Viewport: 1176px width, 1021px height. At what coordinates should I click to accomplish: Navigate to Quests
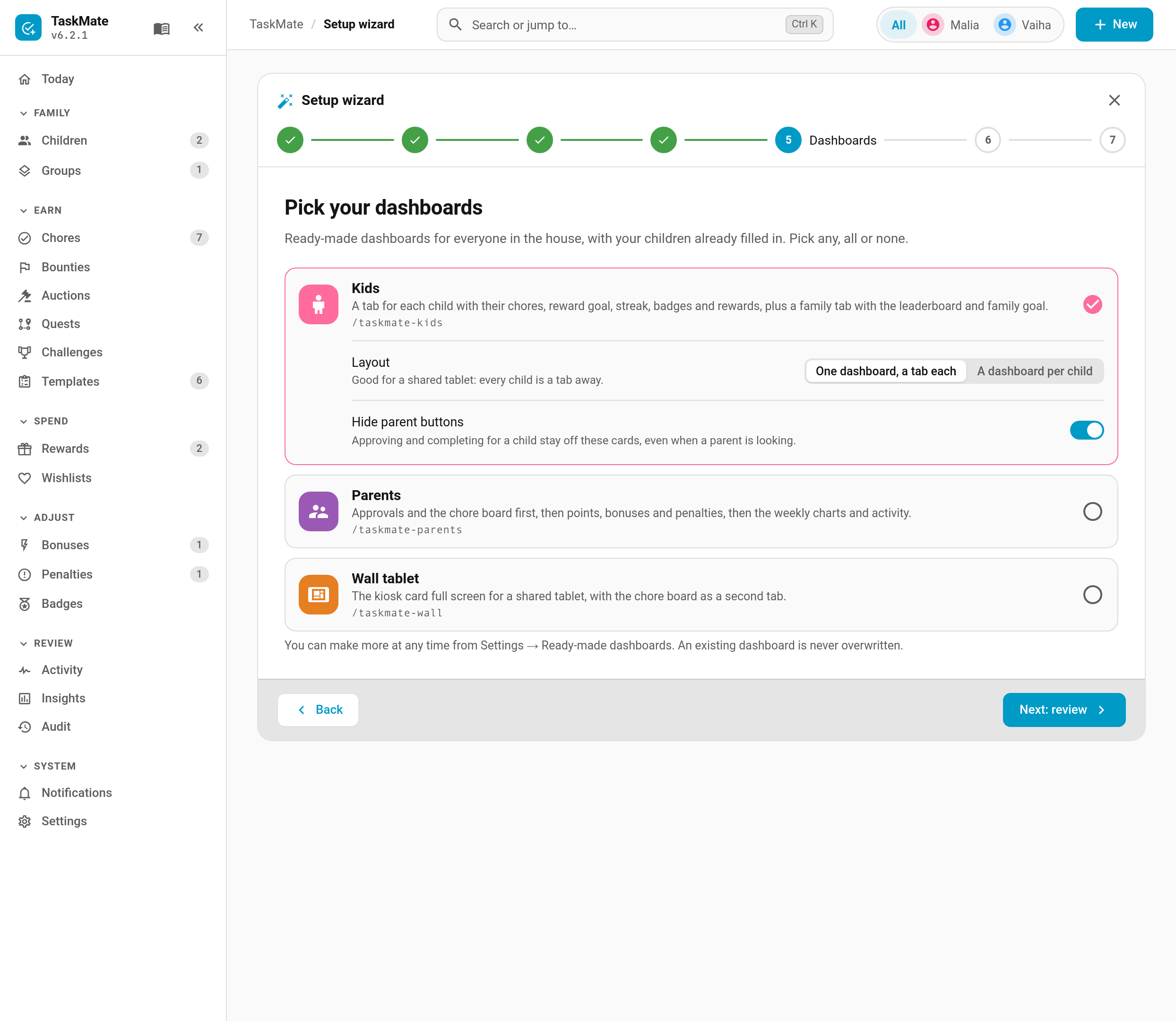tap(113, 324)
